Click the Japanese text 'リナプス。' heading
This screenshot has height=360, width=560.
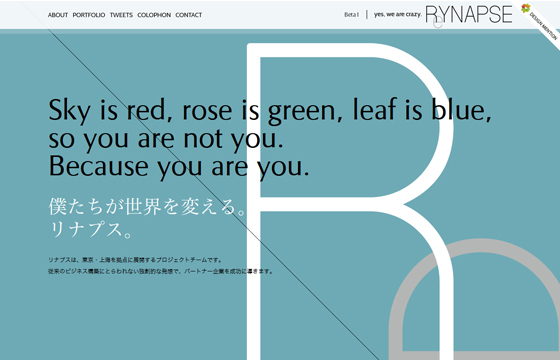click(91, 229)
